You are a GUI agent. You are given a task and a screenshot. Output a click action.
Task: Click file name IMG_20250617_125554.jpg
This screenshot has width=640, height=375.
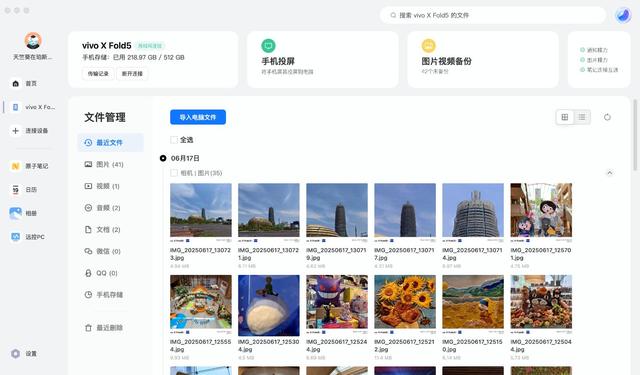point(200,346)
